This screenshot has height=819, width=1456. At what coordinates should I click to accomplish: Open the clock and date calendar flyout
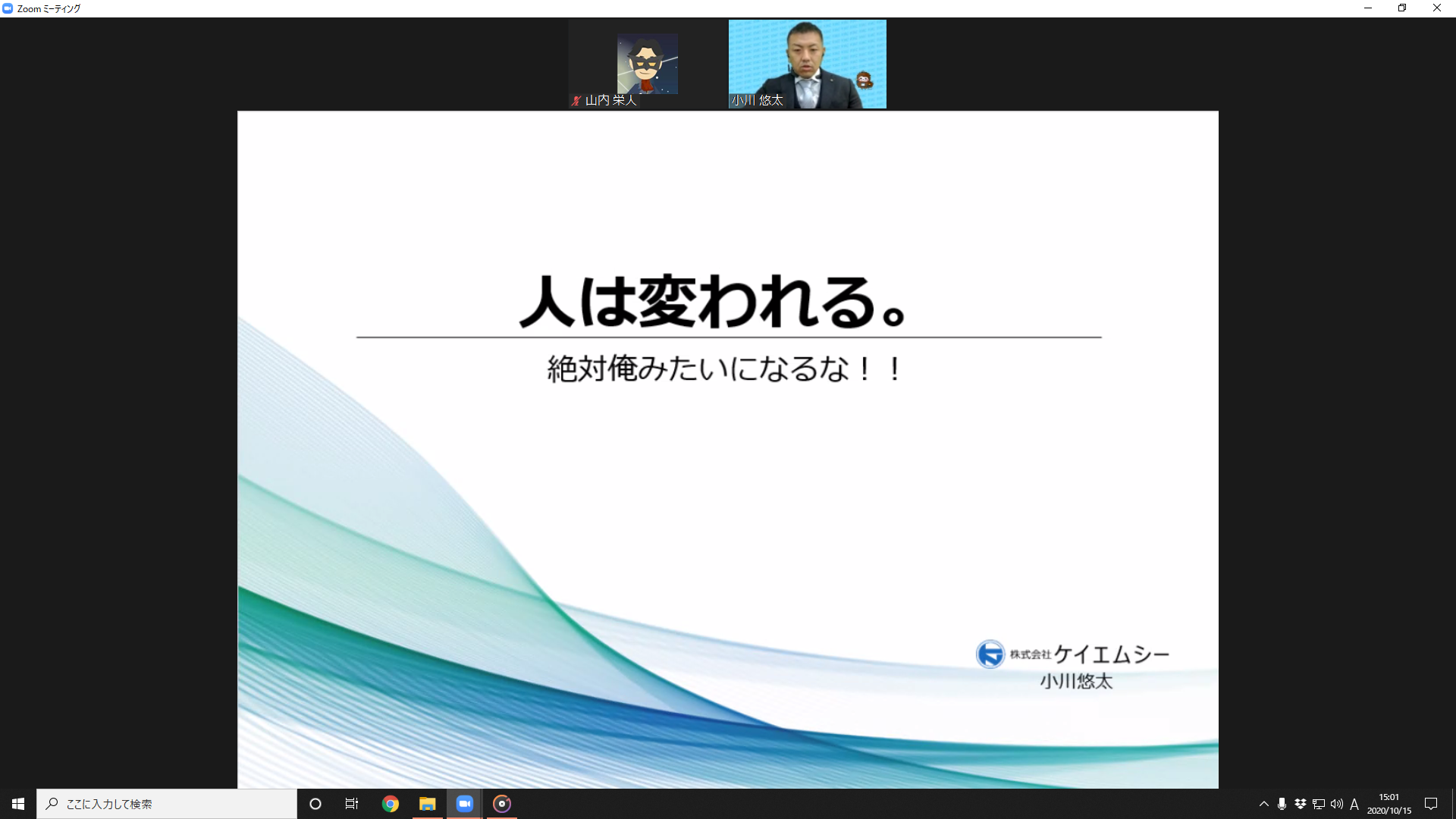(x=1389, y=804)
